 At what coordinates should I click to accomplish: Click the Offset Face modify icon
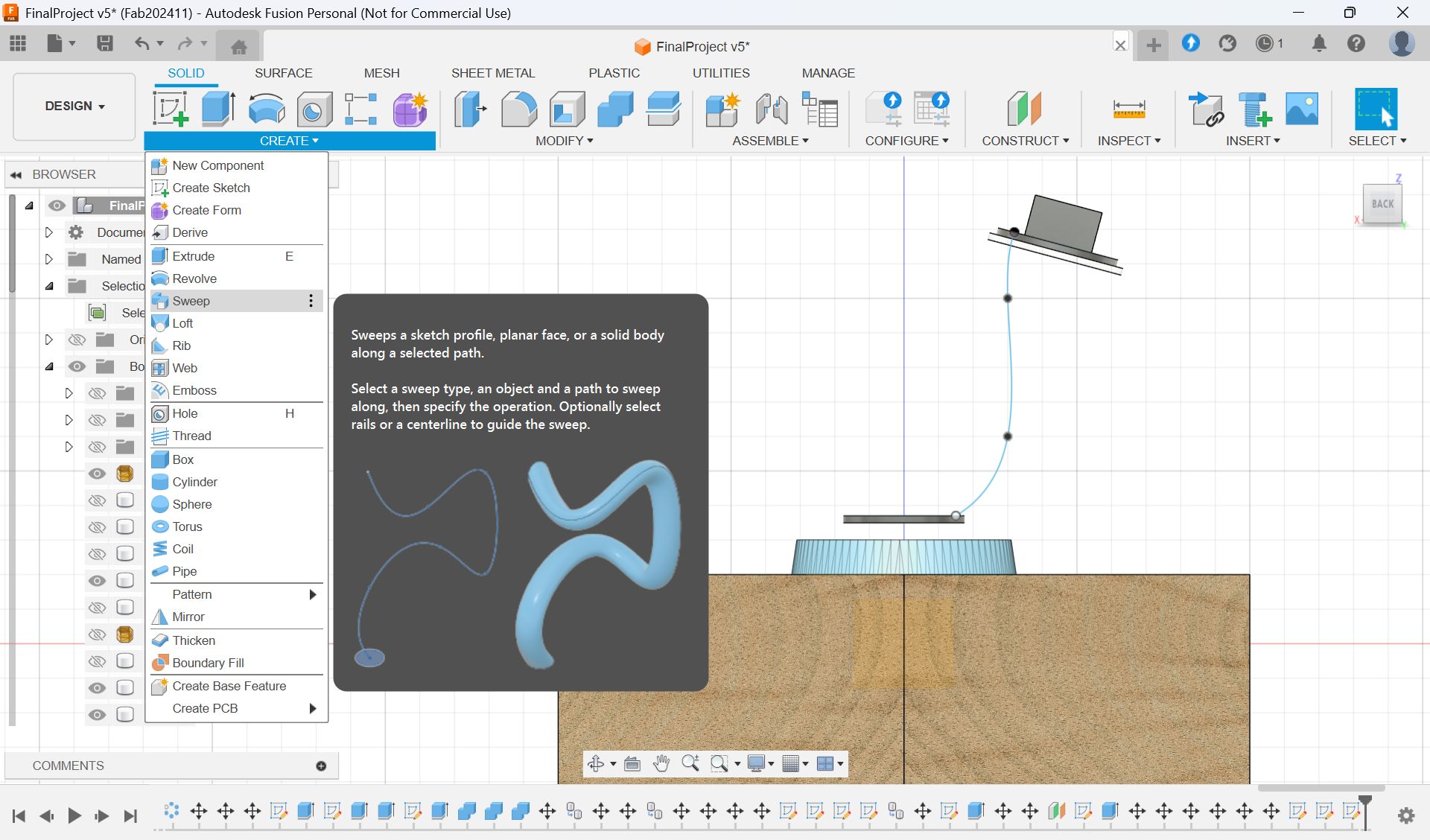pos(663,109)
